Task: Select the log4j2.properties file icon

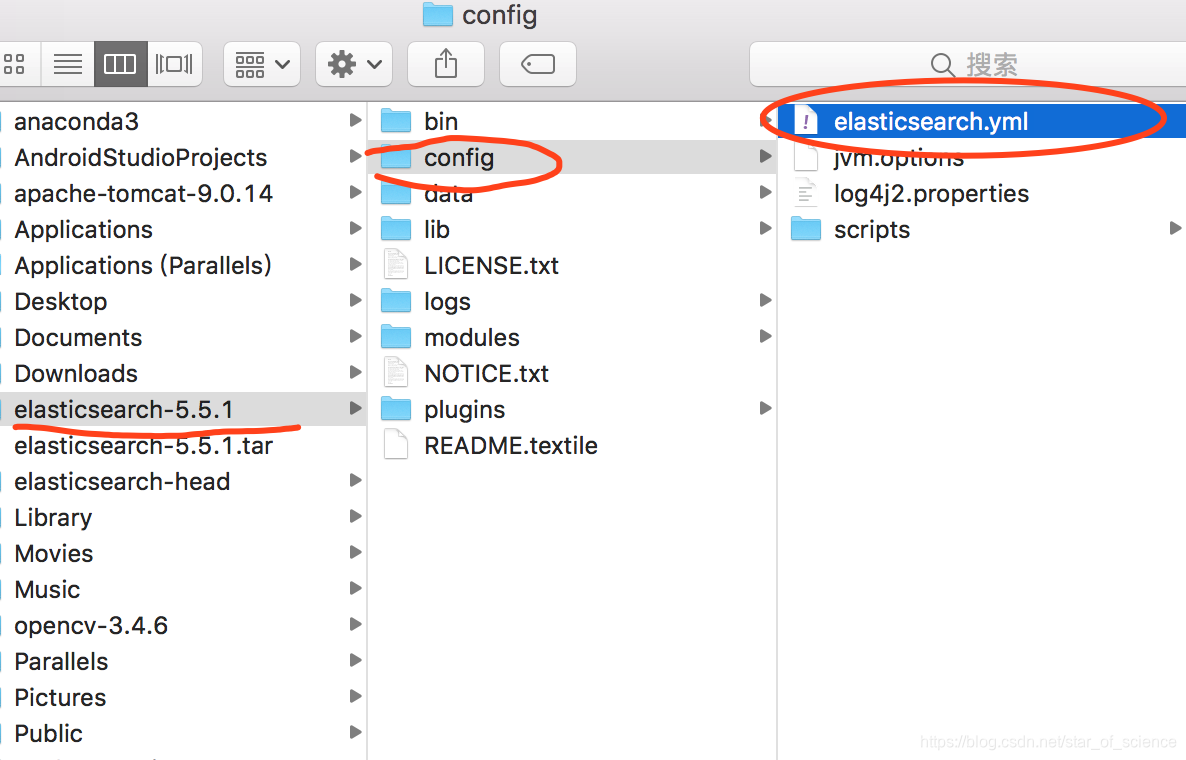Action: (x=806, y=194)
